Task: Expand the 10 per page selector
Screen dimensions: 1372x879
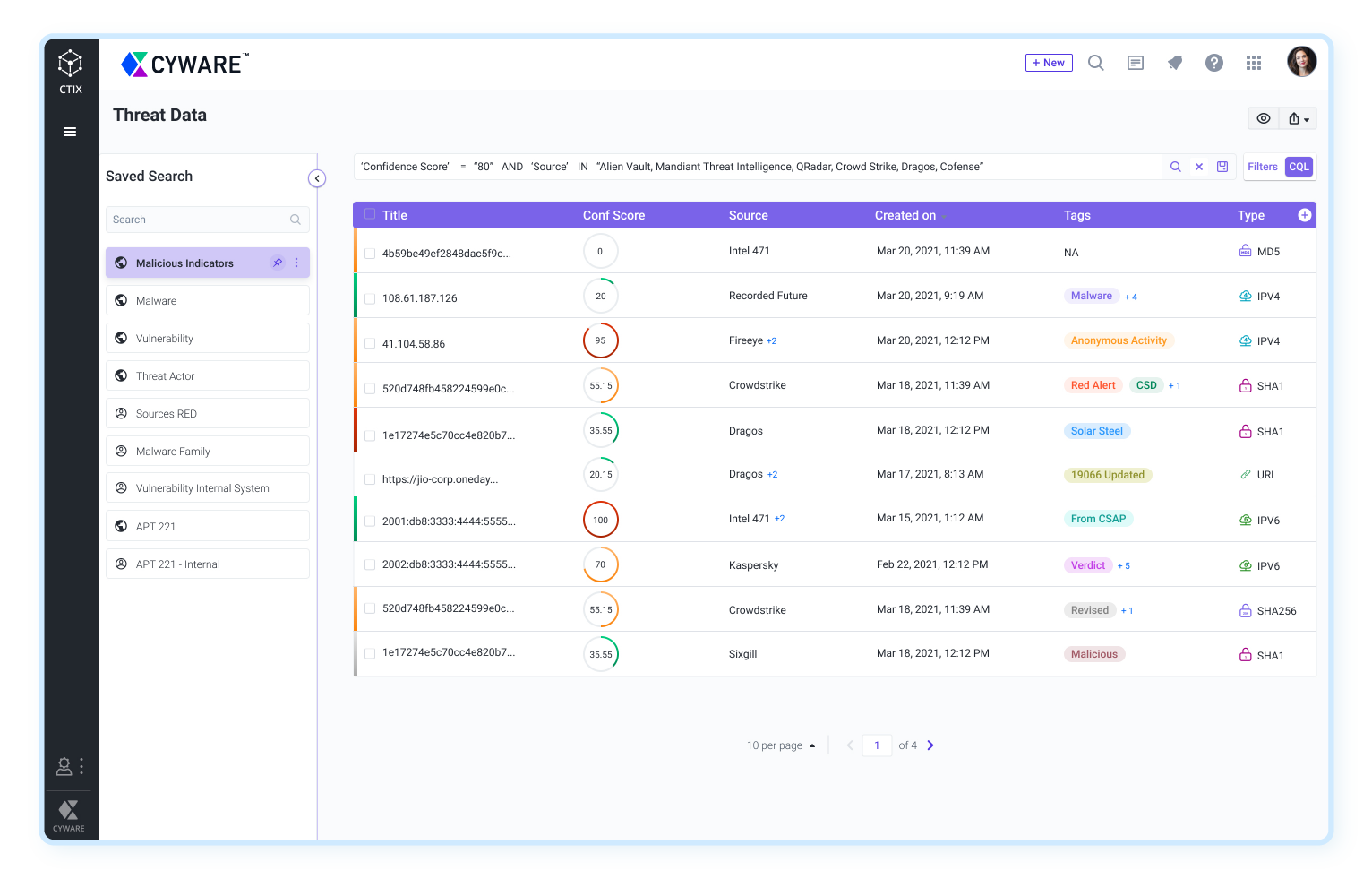Action: click(781, 745)
